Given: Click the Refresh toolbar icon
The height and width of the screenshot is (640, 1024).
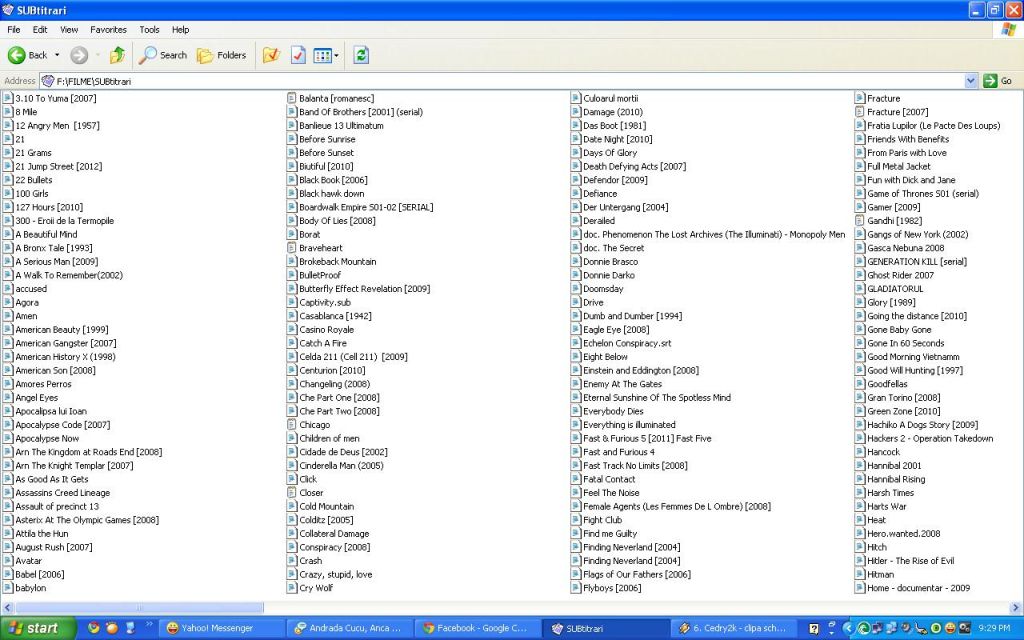Looking at the screenshot, I should (361, 55).
